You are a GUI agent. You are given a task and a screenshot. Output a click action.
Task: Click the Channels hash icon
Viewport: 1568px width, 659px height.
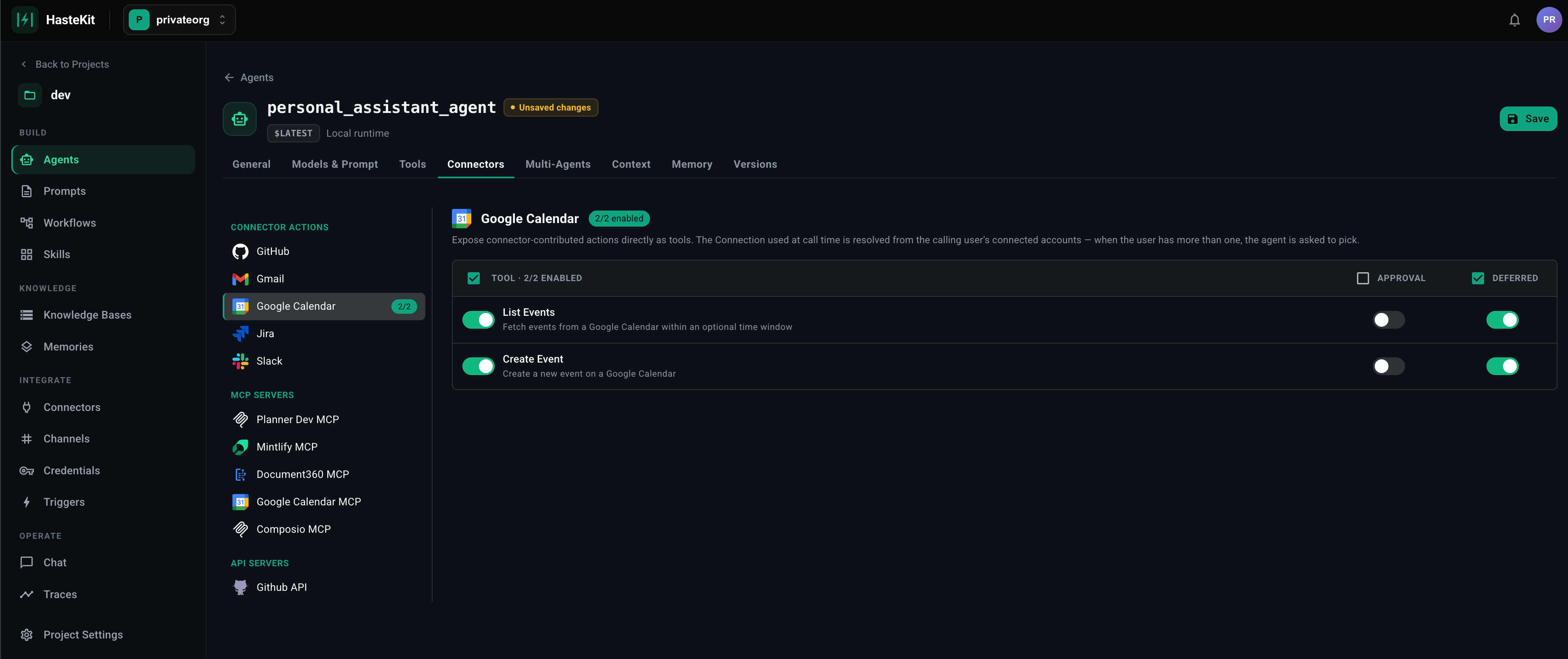[27, 439]
